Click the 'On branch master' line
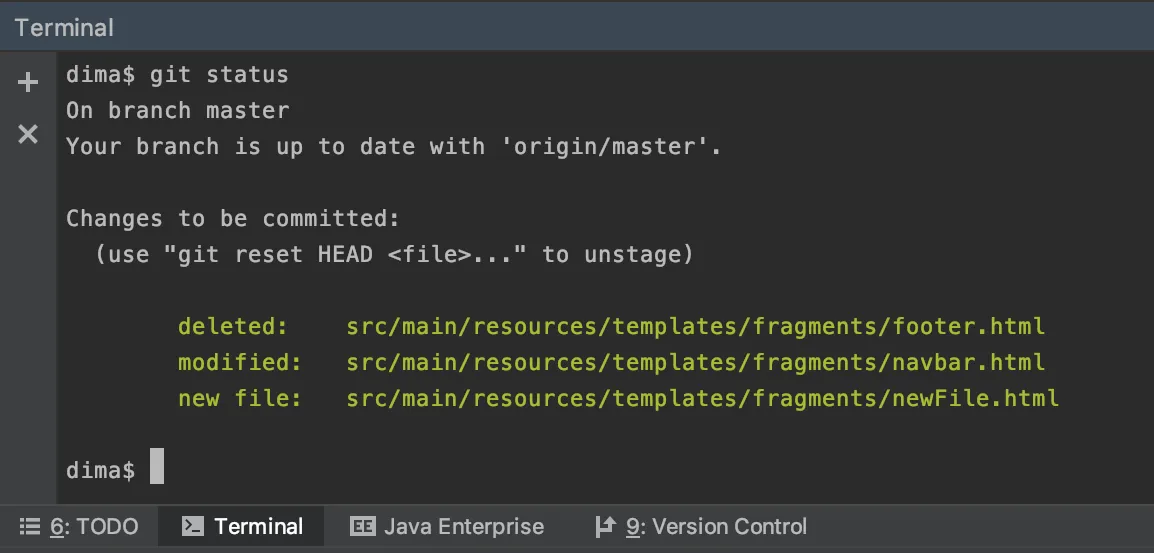 (177, 110)
